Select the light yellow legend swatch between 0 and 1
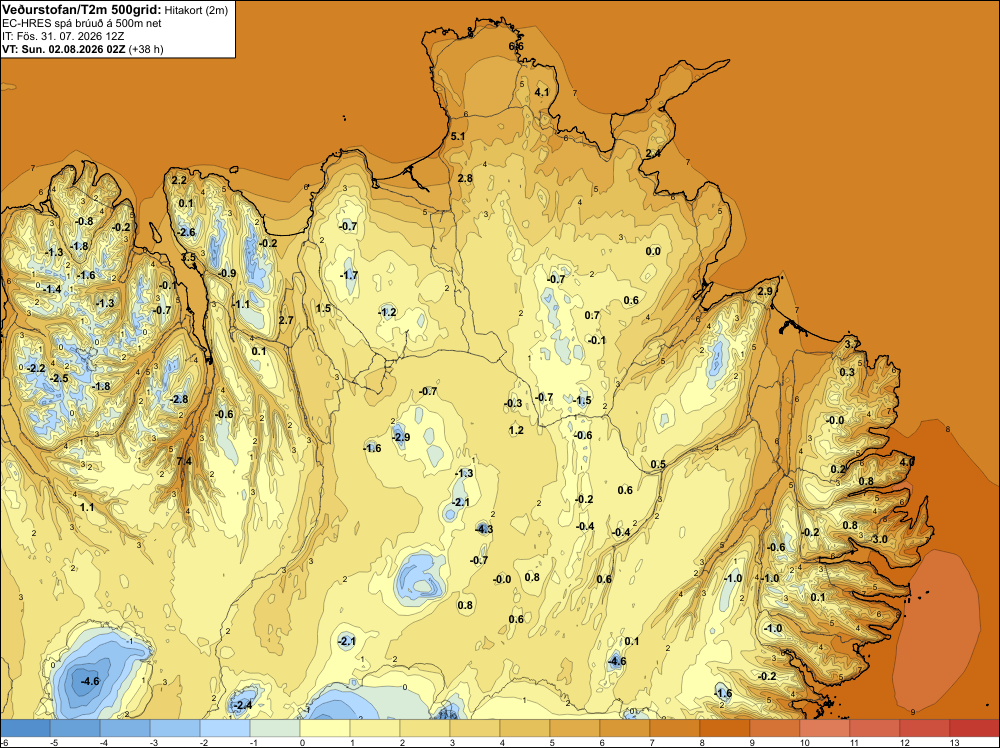This screenshot has height=748, width=1000. [x=325, y=728]
